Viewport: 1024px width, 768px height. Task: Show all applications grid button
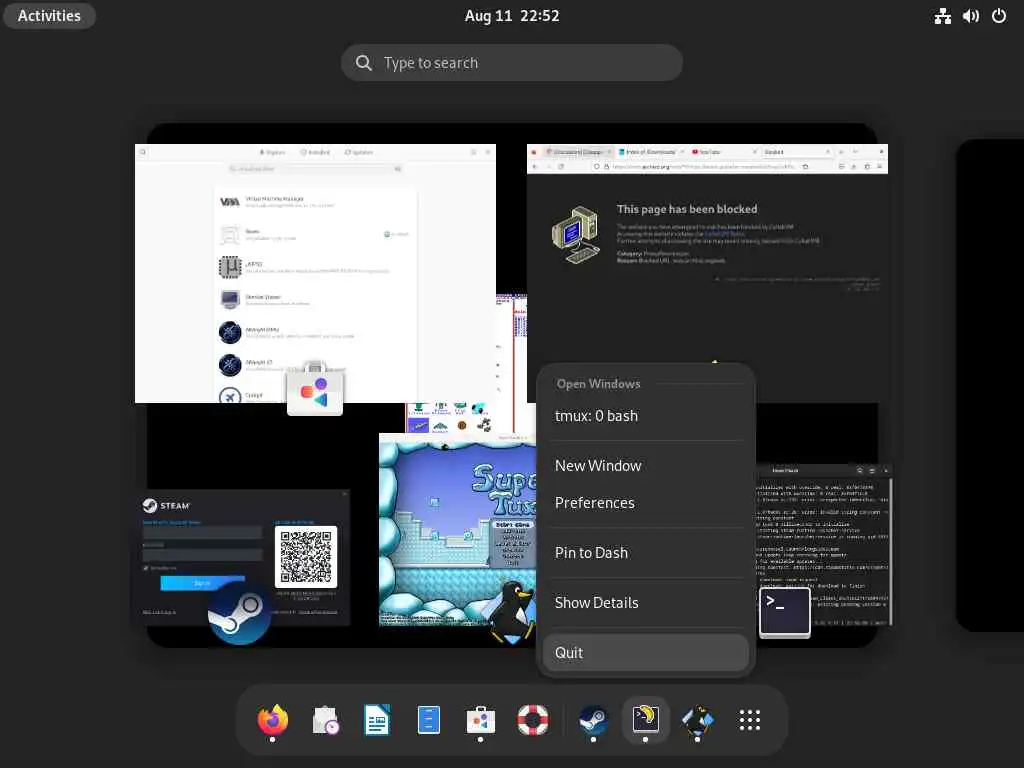[750, 720]
